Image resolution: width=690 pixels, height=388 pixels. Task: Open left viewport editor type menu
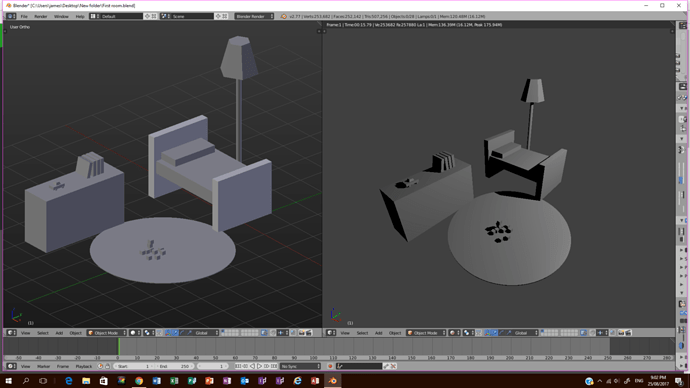pyautogui.click(x=11, y=333)
